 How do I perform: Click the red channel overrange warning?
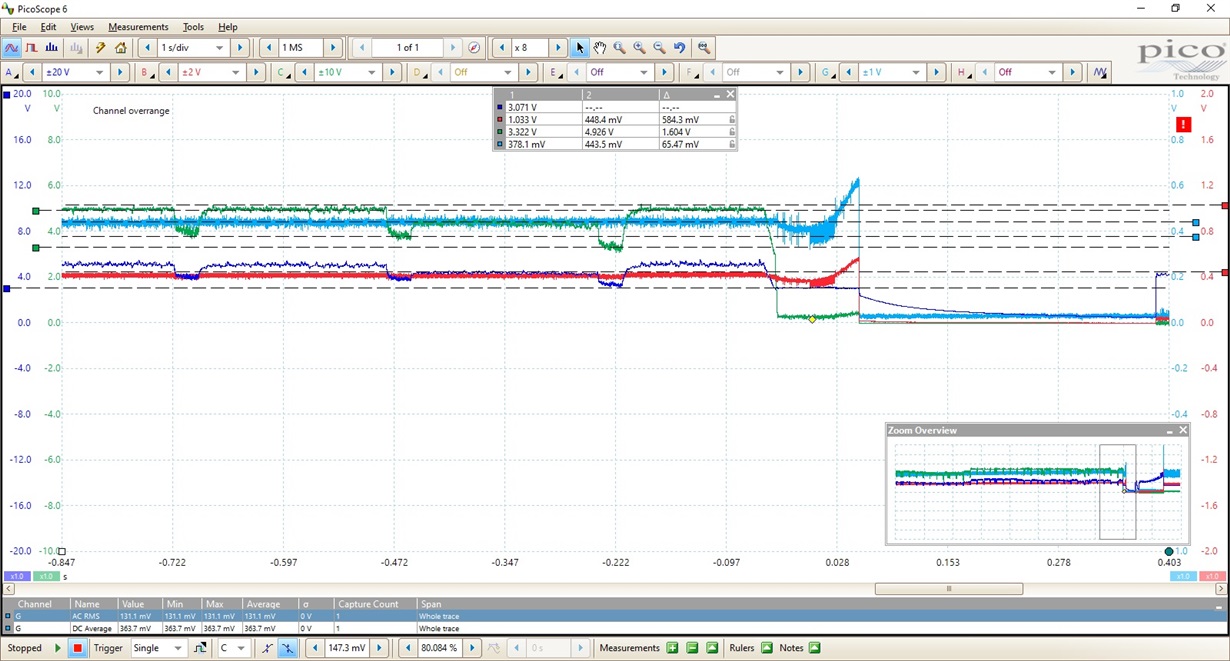point(1184,124)
